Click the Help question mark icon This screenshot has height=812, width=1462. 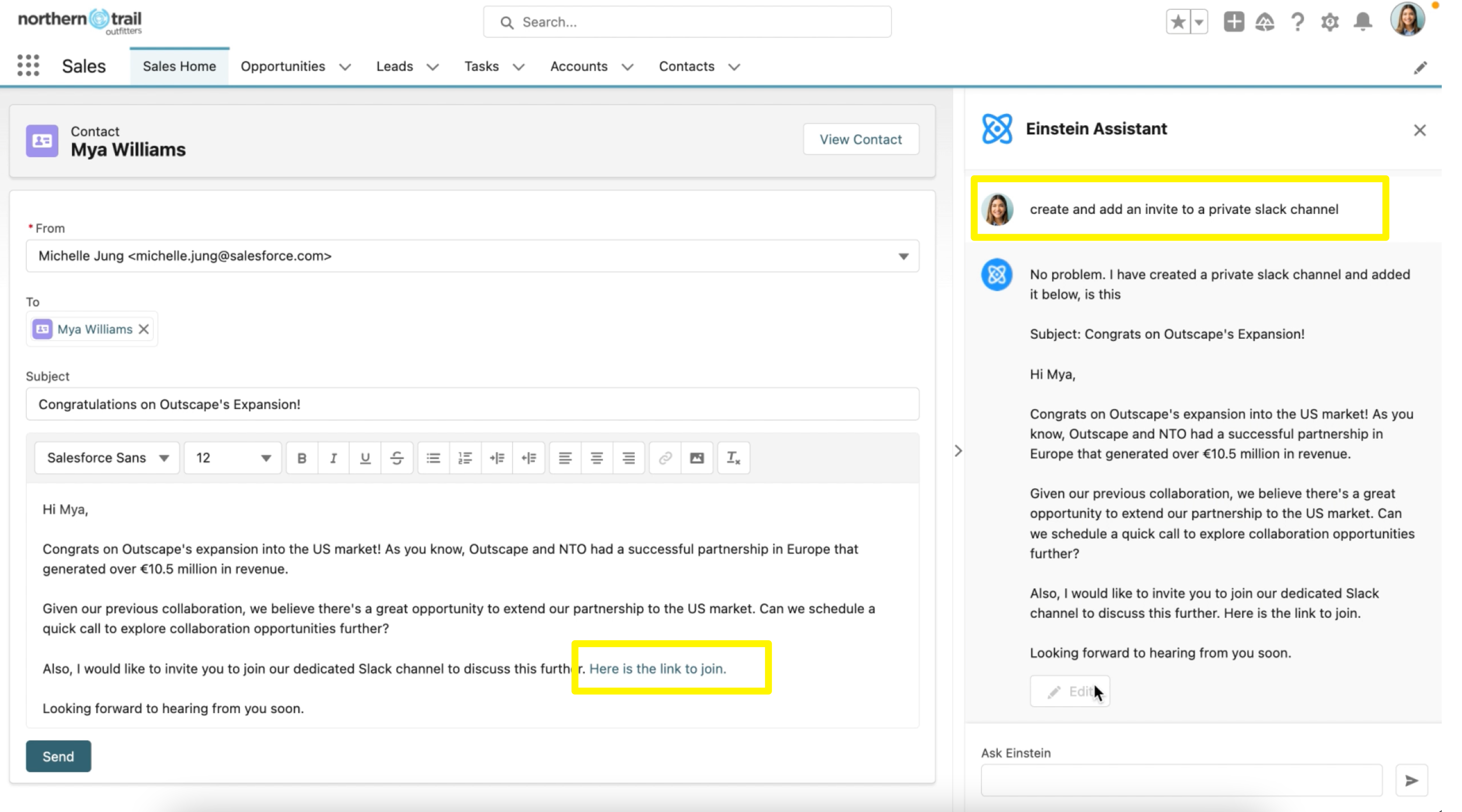[1298, 22]
